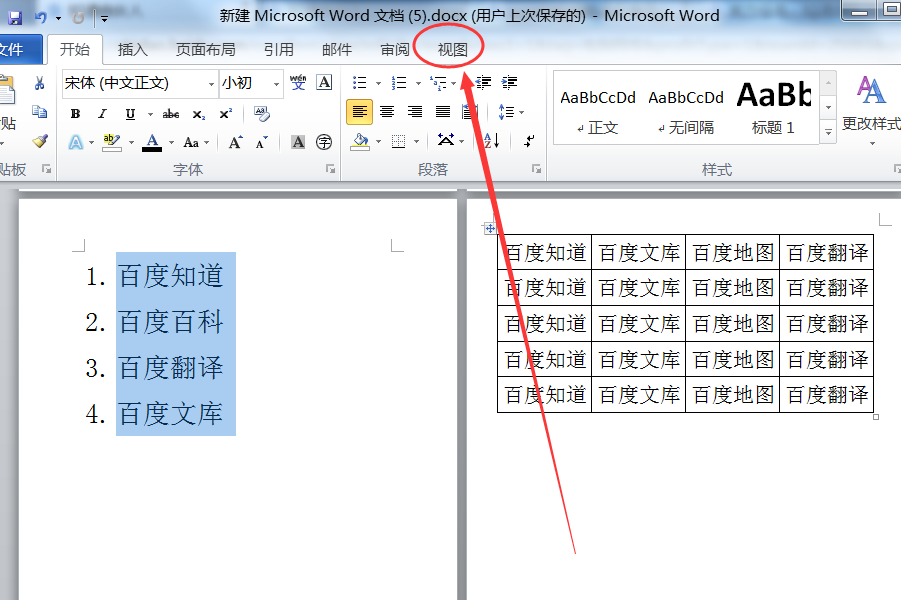Image resolution: width=901 pixels, height=600 pixels.
Task: Apply the 正文 (Normal) style
Action: pyautogui.click(x=598, y=109)
